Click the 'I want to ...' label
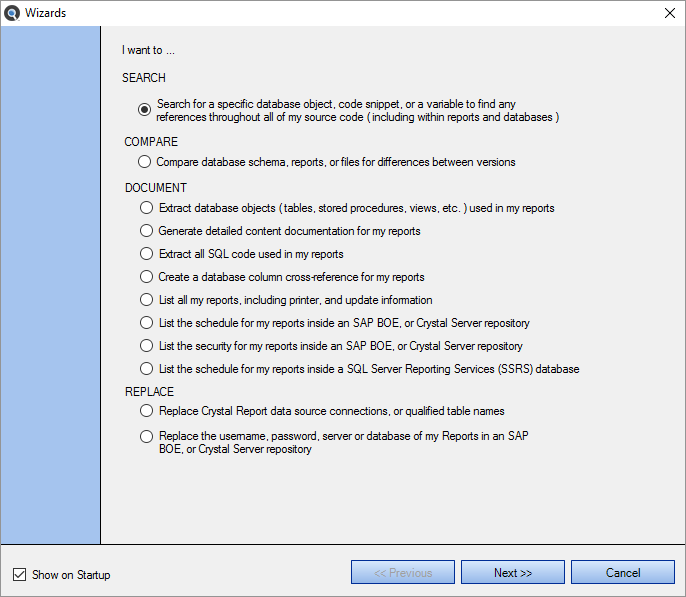 coord(148,50)
